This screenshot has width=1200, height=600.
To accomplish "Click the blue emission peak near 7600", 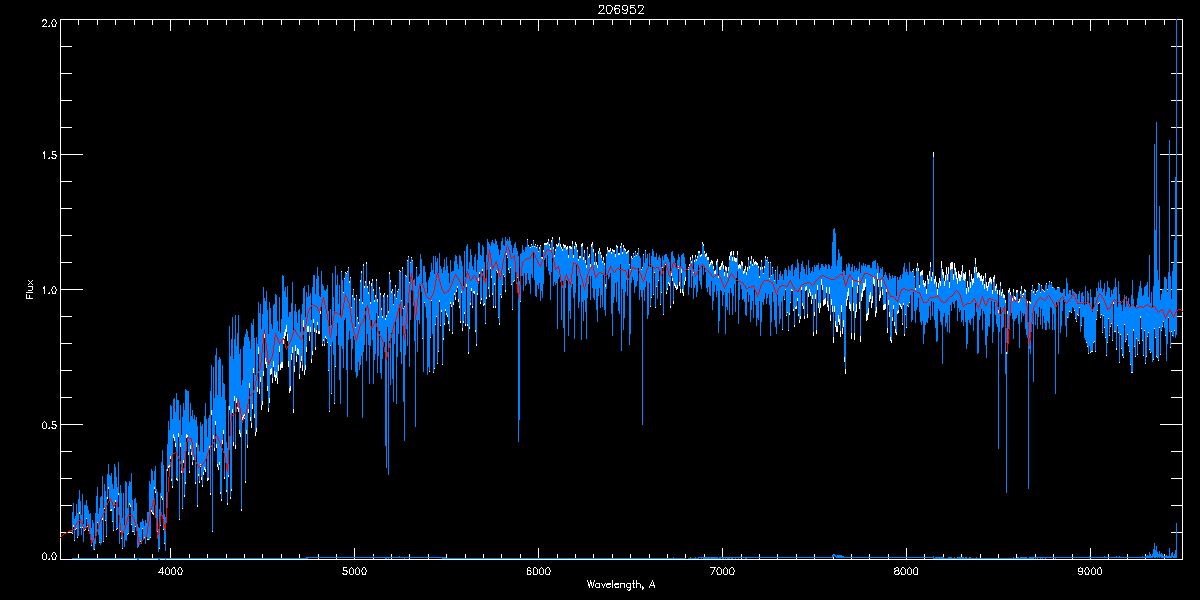I will pos(834,229).
